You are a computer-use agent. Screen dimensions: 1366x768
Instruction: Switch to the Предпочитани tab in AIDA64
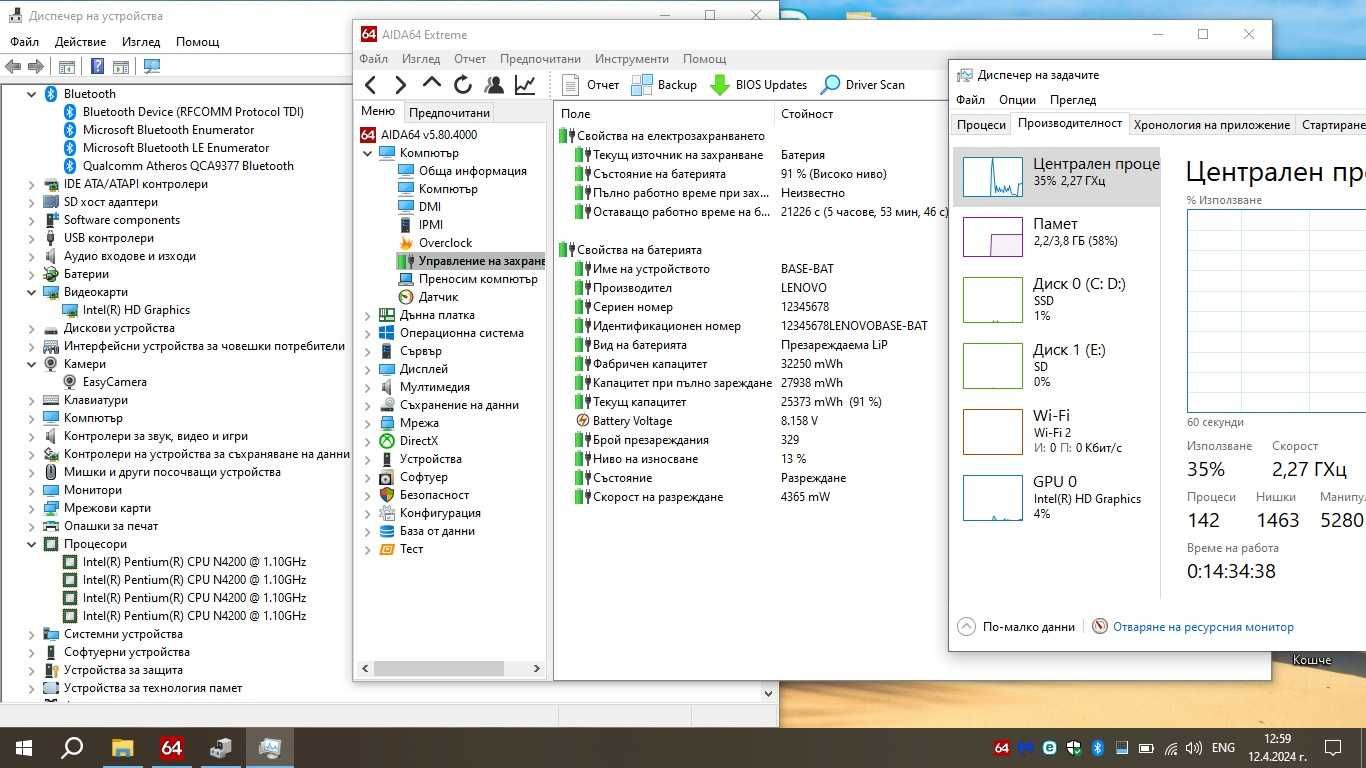(449, 113)
